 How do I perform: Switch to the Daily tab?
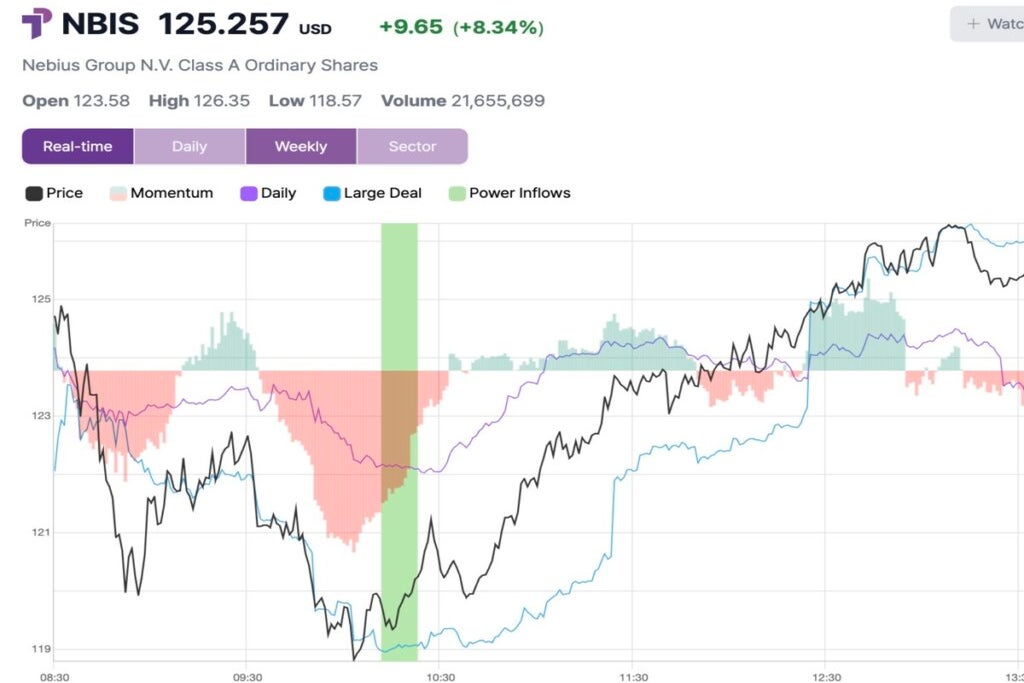click(189, 146)
